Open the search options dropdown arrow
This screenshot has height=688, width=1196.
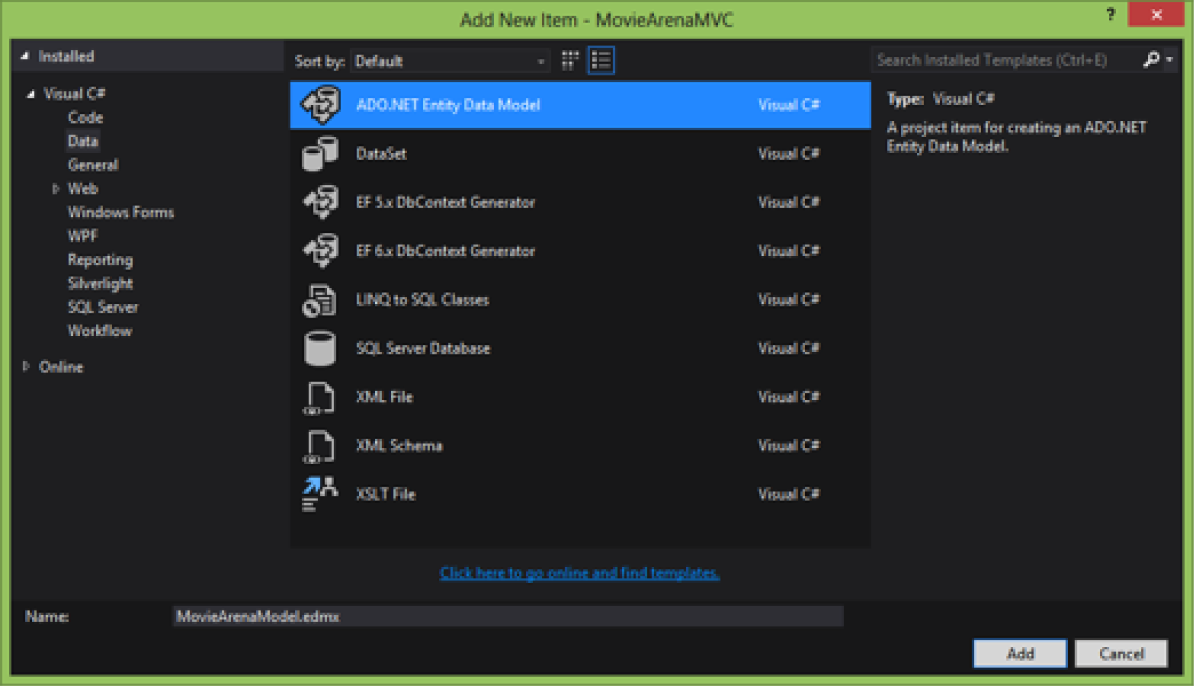1169,59
